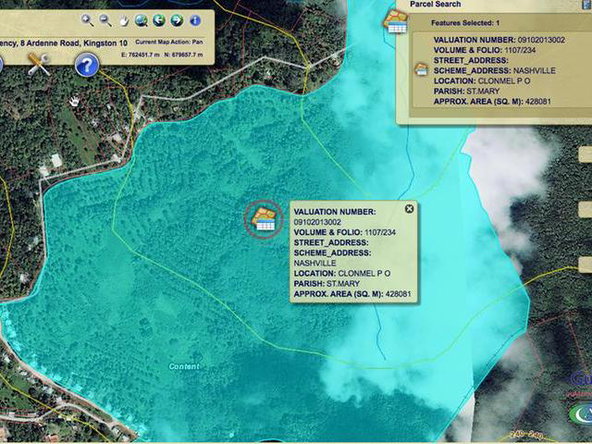Viewport: 592px width, 444px height.
Task: Expand the third collapsed right-side panel tab
Action: point(585,265)
